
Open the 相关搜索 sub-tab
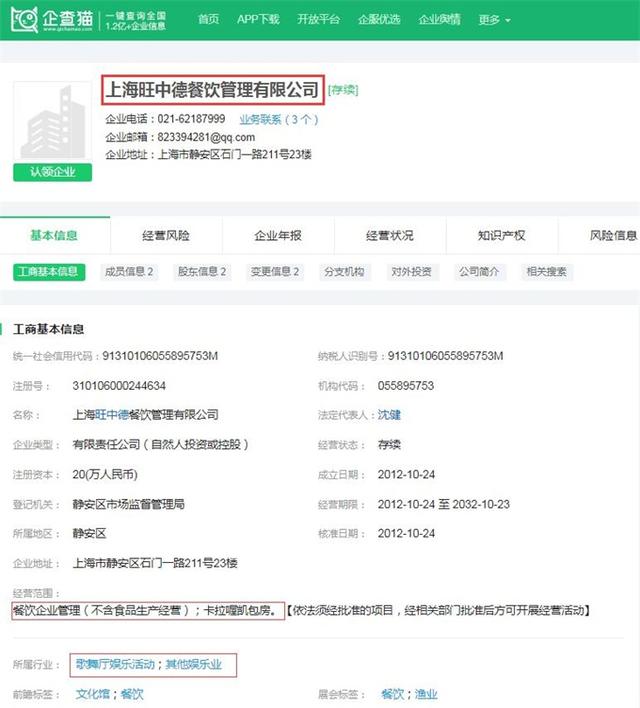(547, 272)
